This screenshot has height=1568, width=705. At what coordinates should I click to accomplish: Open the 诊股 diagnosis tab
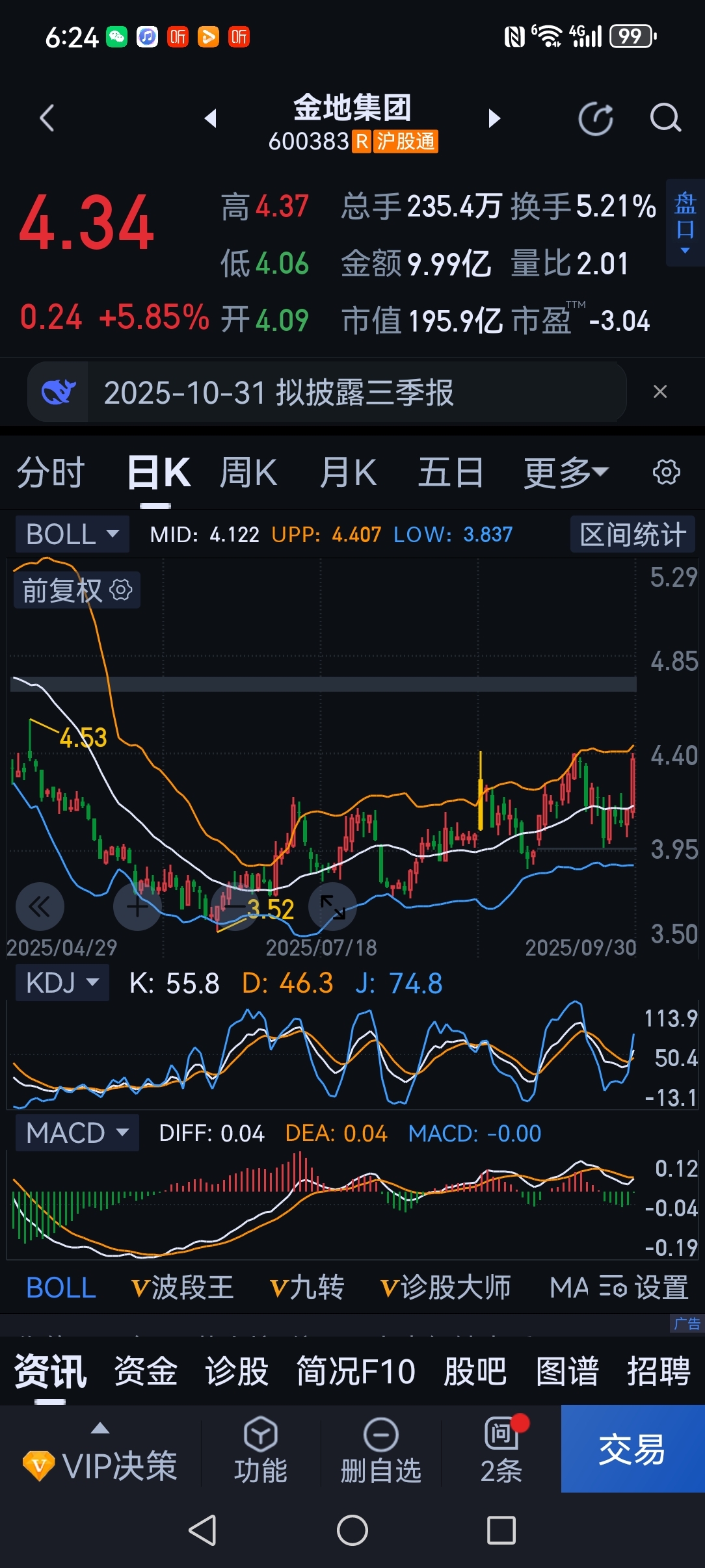[x=237, y=1370]
